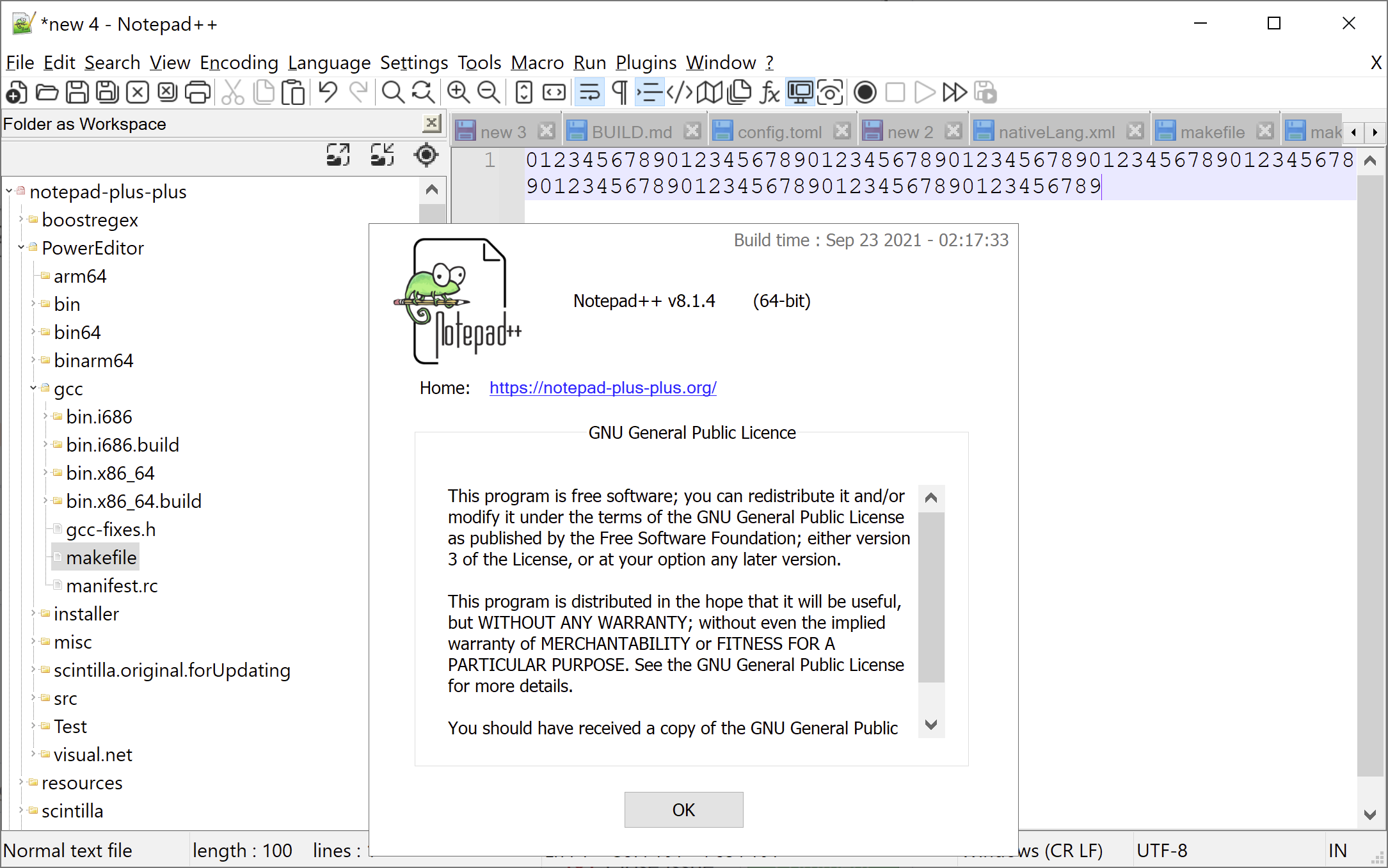Collapse the gcc folder

click(x=33, y=388)
